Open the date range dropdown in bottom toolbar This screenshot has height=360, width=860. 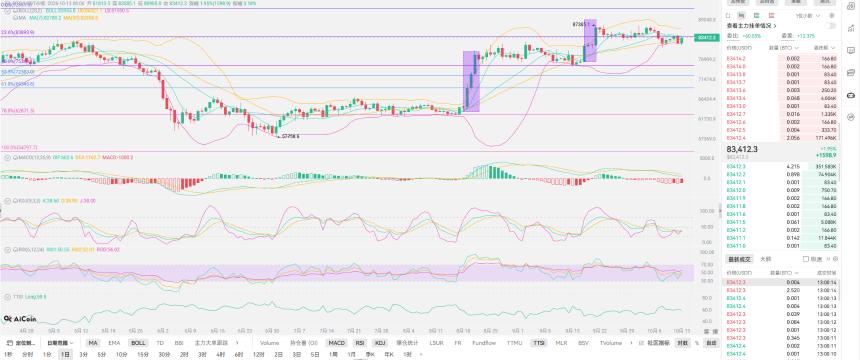[60, 343]
